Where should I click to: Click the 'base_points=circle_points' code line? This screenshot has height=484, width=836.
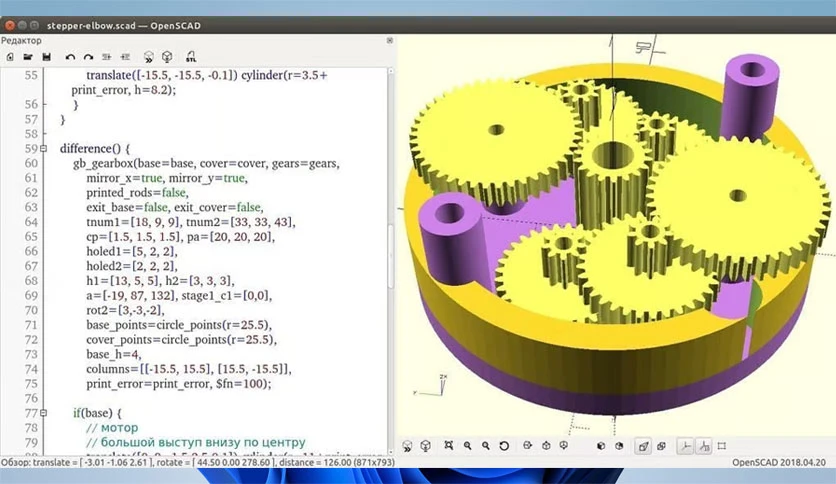179,325
